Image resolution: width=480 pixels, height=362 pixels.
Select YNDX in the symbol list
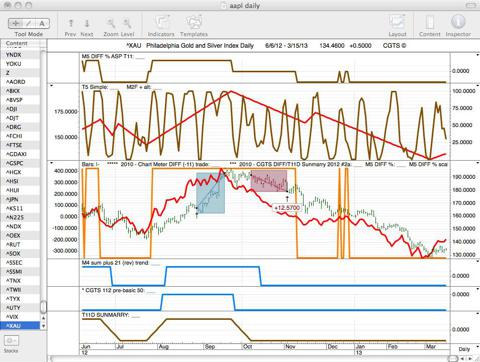(x=20, y=55)
